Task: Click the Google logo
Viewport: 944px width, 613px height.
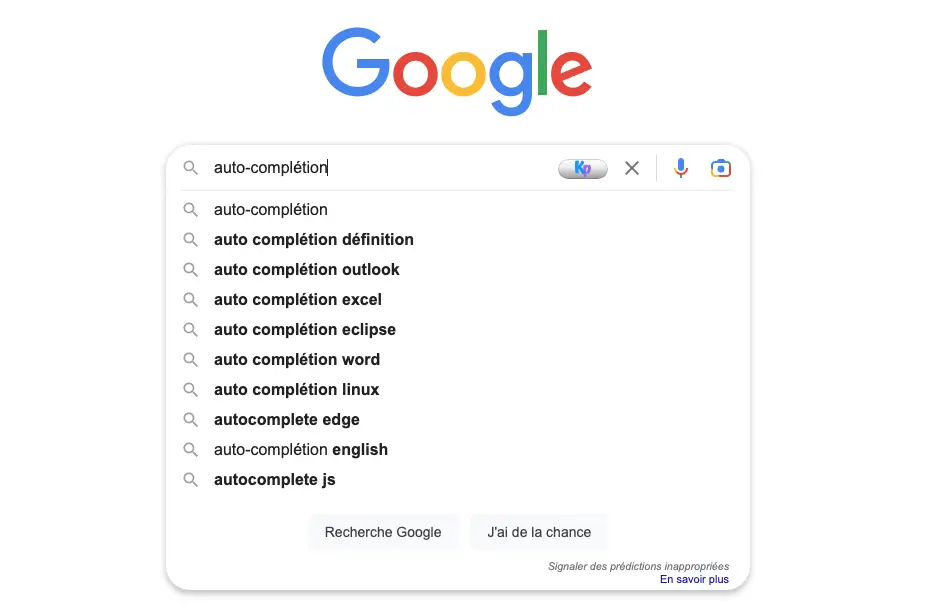Action: pyautogui.click(x=458, y=71)
